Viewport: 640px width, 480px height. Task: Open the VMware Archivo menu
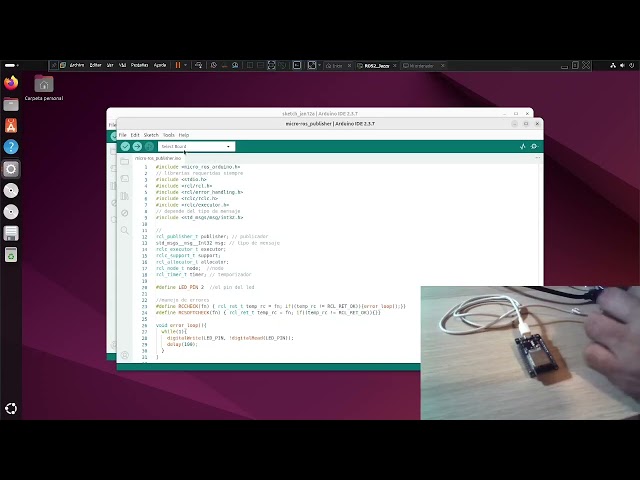77,65
